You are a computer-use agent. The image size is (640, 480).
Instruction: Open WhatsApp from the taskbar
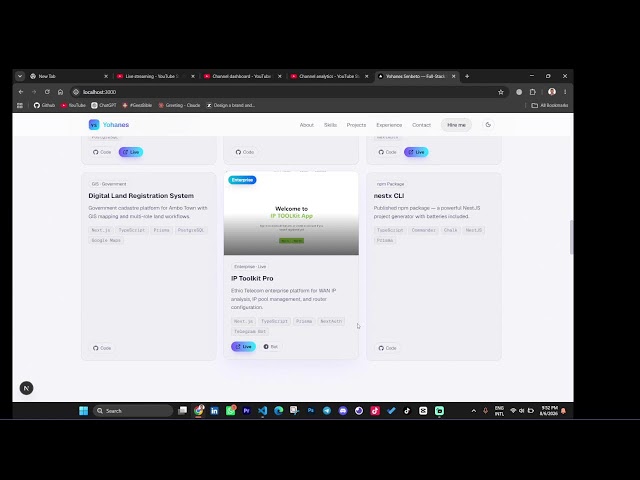coord(231,411)
